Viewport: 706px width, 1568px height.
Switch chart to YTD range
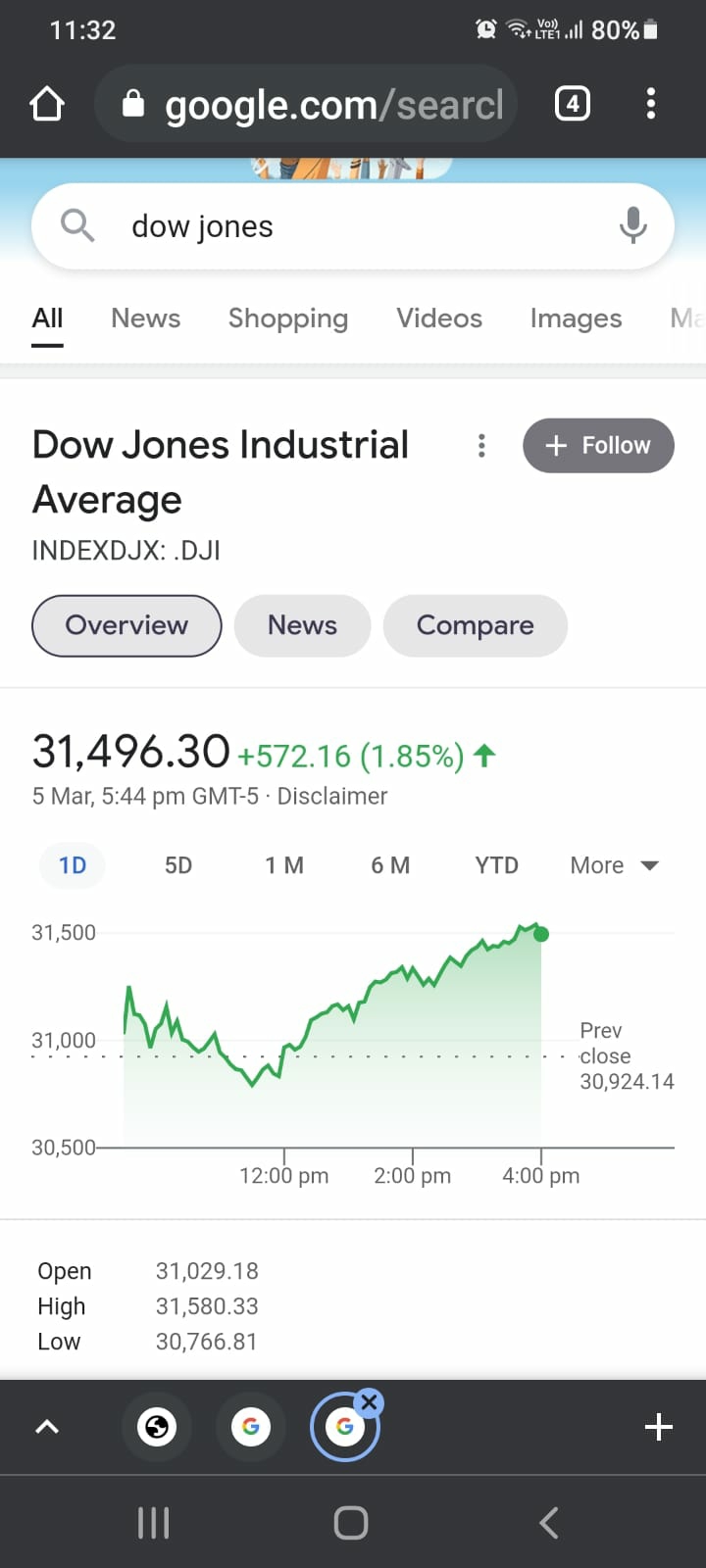496,865
